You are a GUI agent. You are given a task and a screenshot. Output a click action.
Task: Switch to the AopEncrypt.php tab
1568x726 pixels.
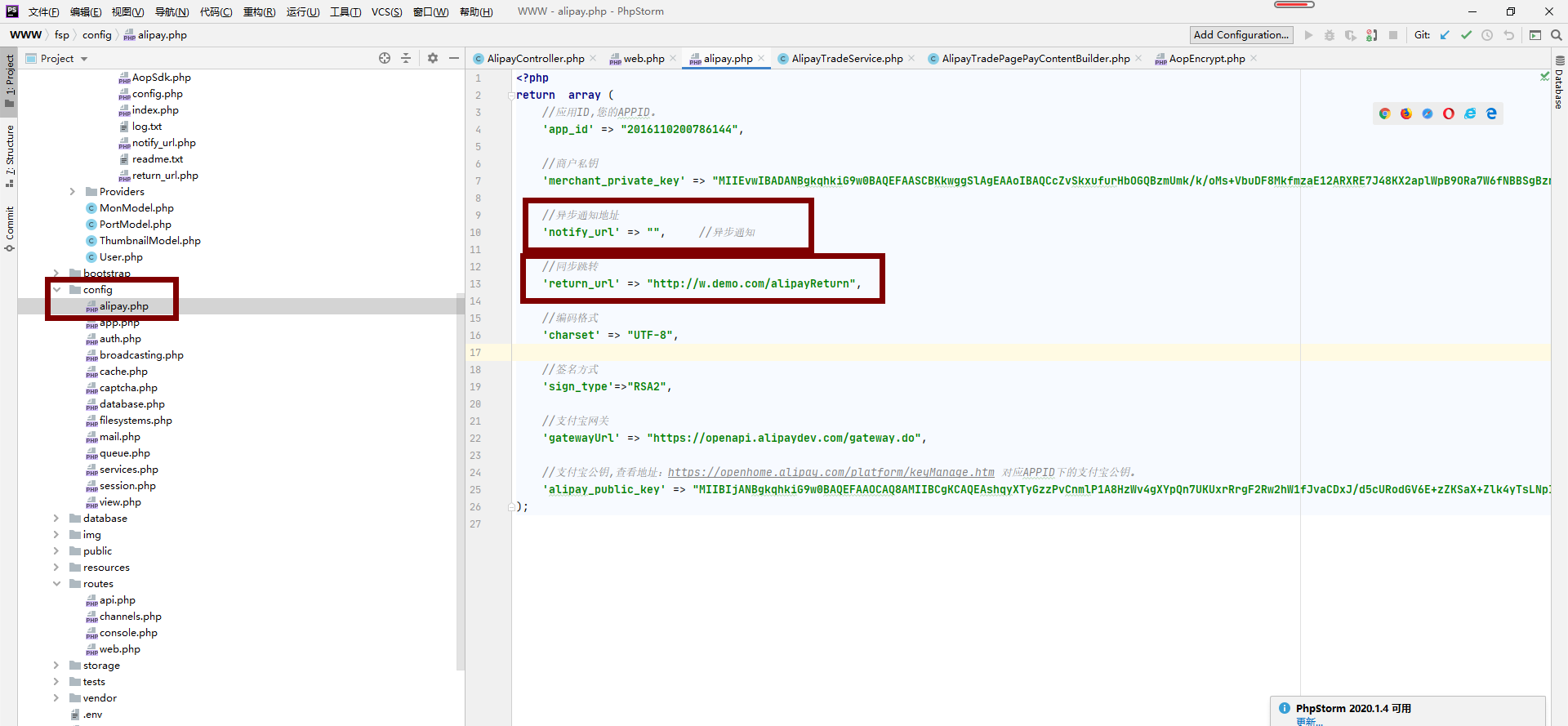click(x=1206, y=58)
